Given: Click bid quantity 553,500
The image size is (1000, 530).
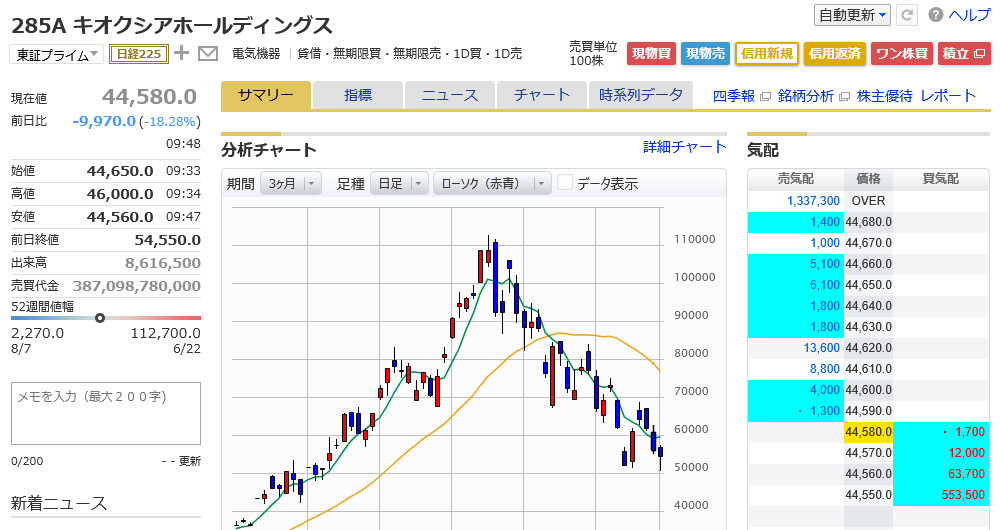Looking at the screenshot, I should click(963, 495).
